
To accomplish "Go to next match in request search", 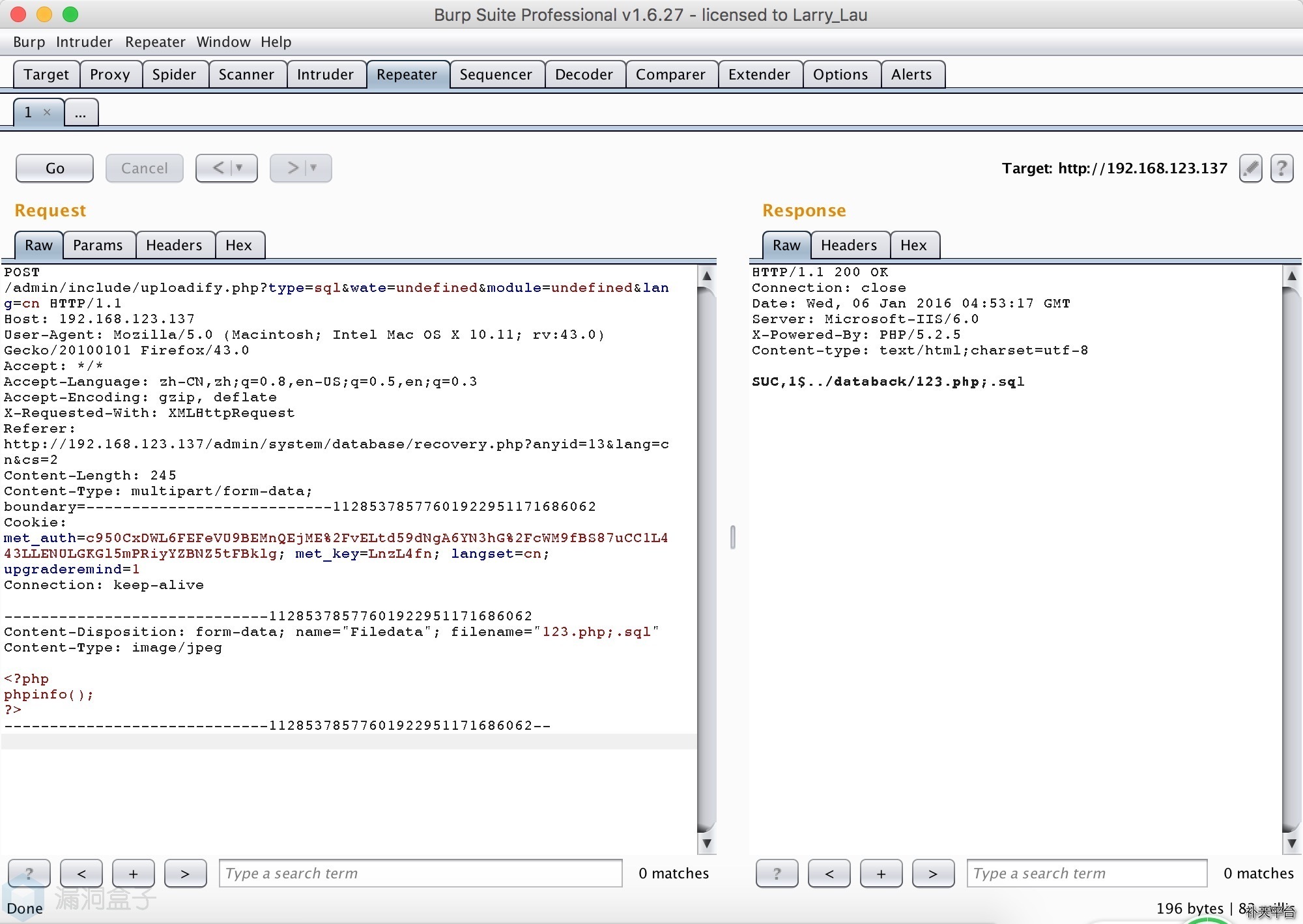I will click(186, 874).
